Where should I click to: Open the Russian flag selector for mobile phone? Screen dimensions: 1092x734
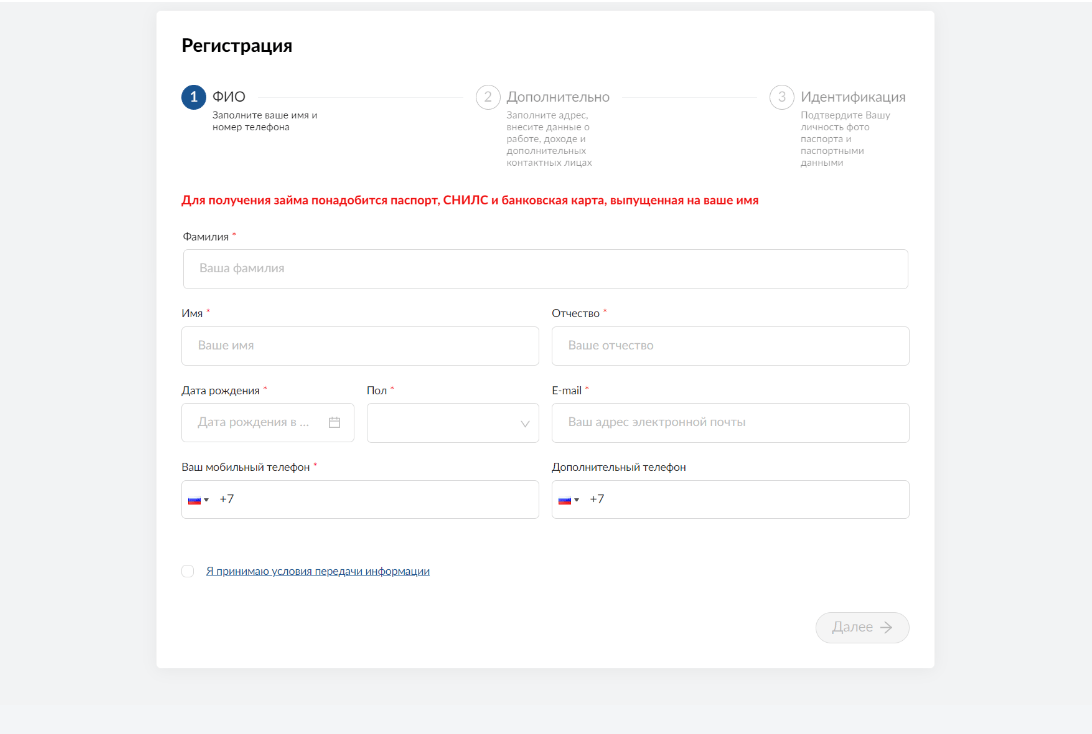[198, 500]
